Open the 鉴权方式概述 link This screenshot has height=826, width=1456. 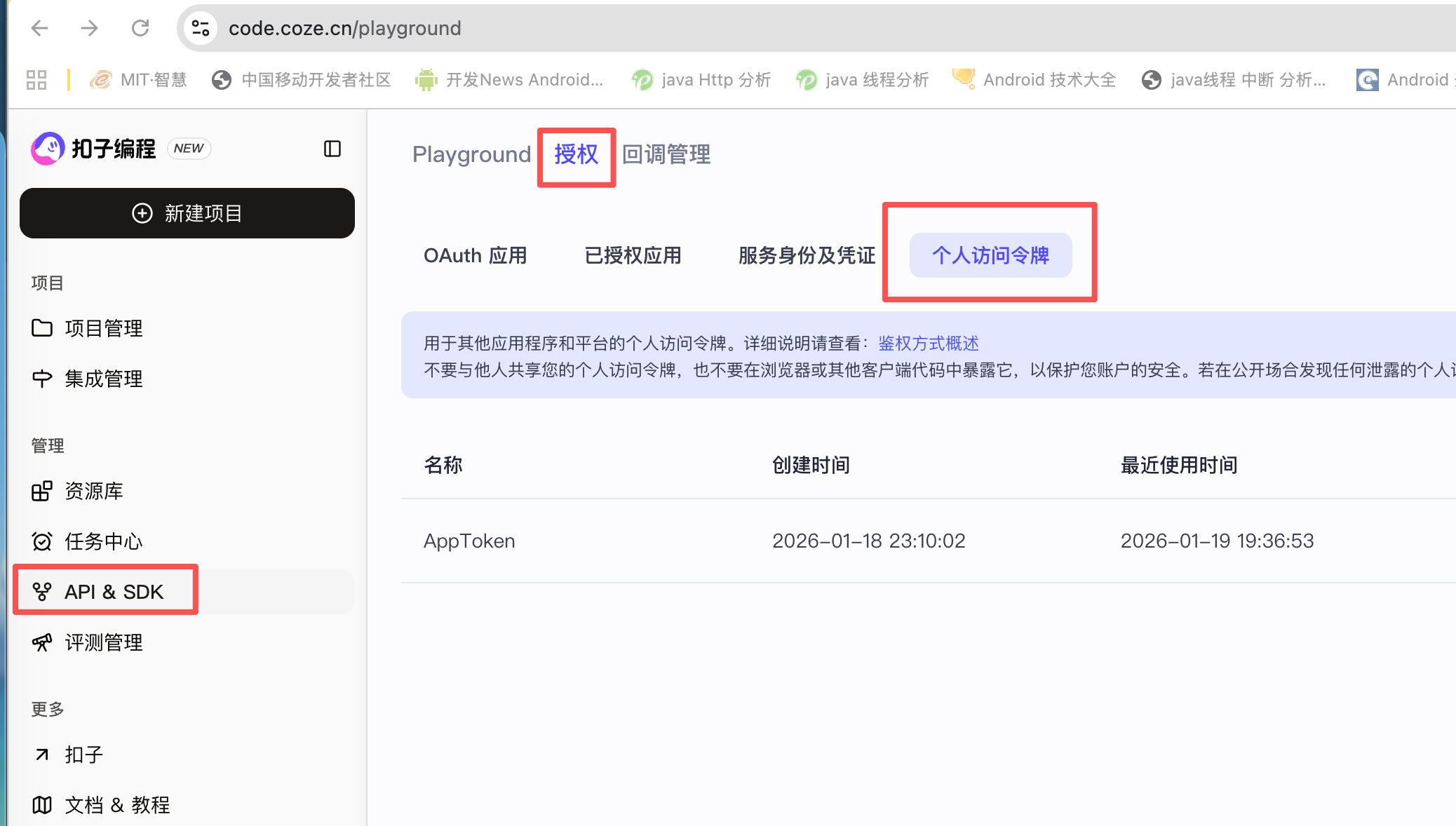tap(929, 343)
